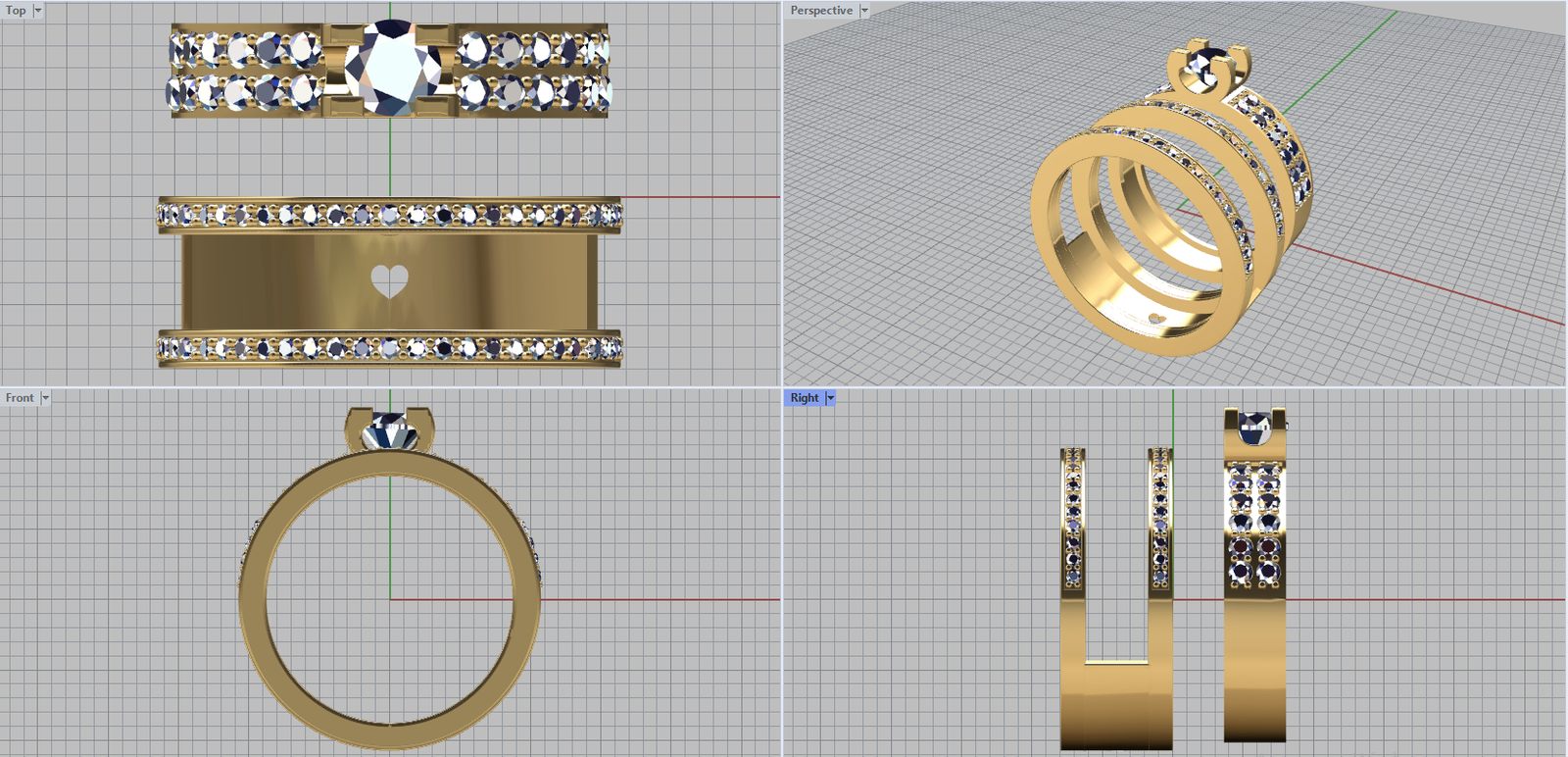Expand the Right viewport dropdown arrow
This screenshot has width=1568, height=757.
pyautogui.click(x=831, y=398)
